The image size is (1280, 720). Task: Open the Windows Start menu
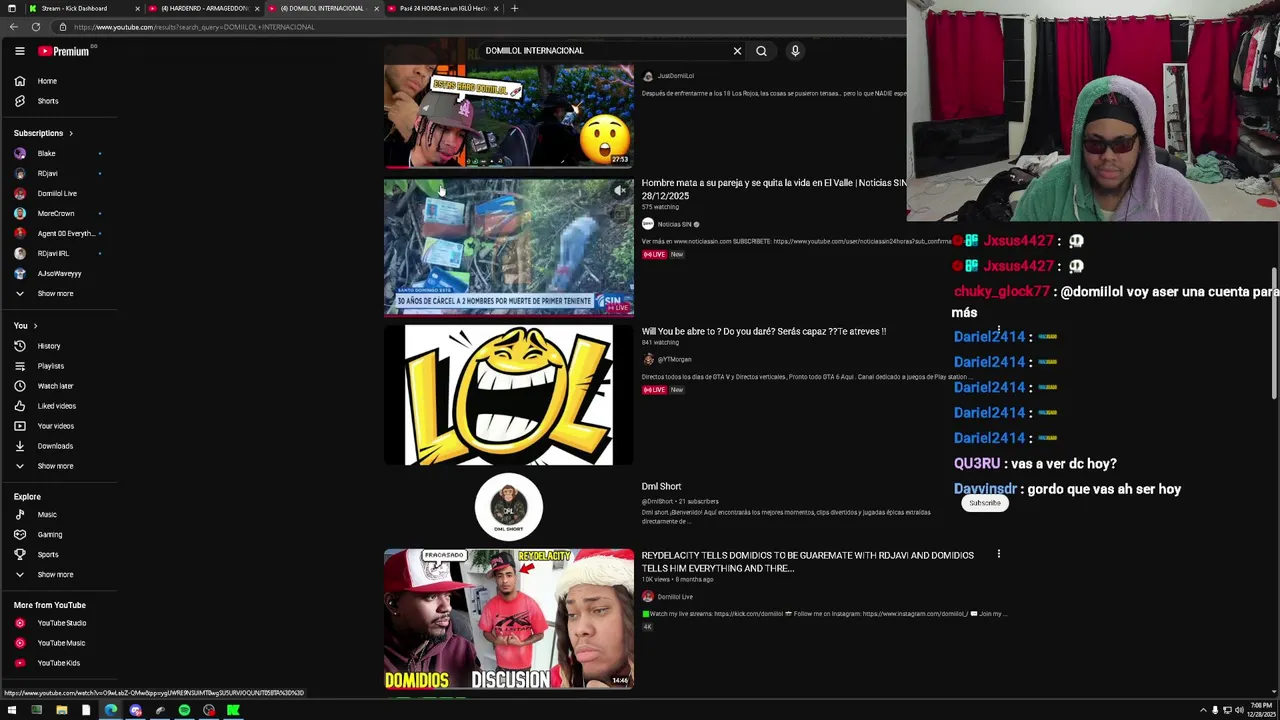coord(12,710)
